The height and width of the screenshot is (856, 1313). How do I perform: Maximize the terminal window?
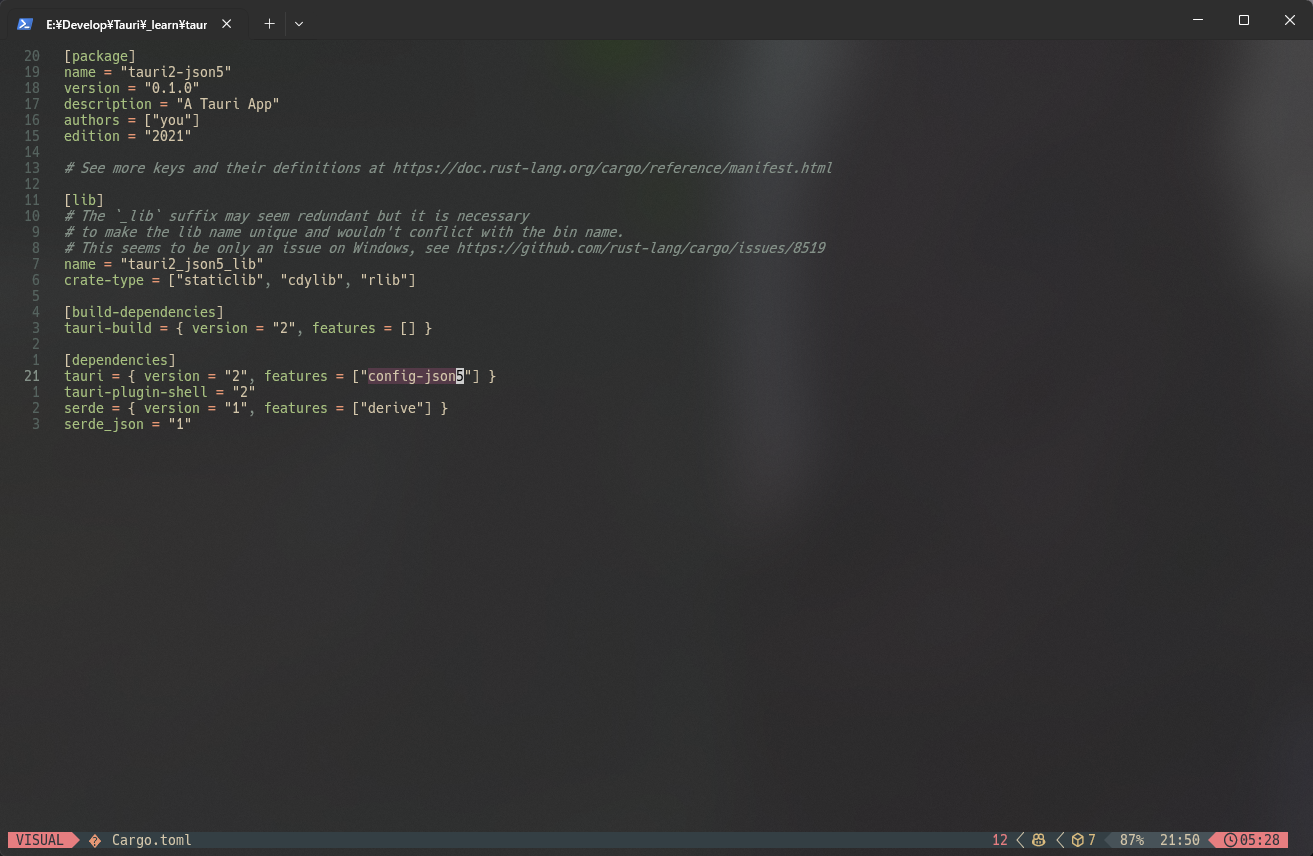point(1244,20)
